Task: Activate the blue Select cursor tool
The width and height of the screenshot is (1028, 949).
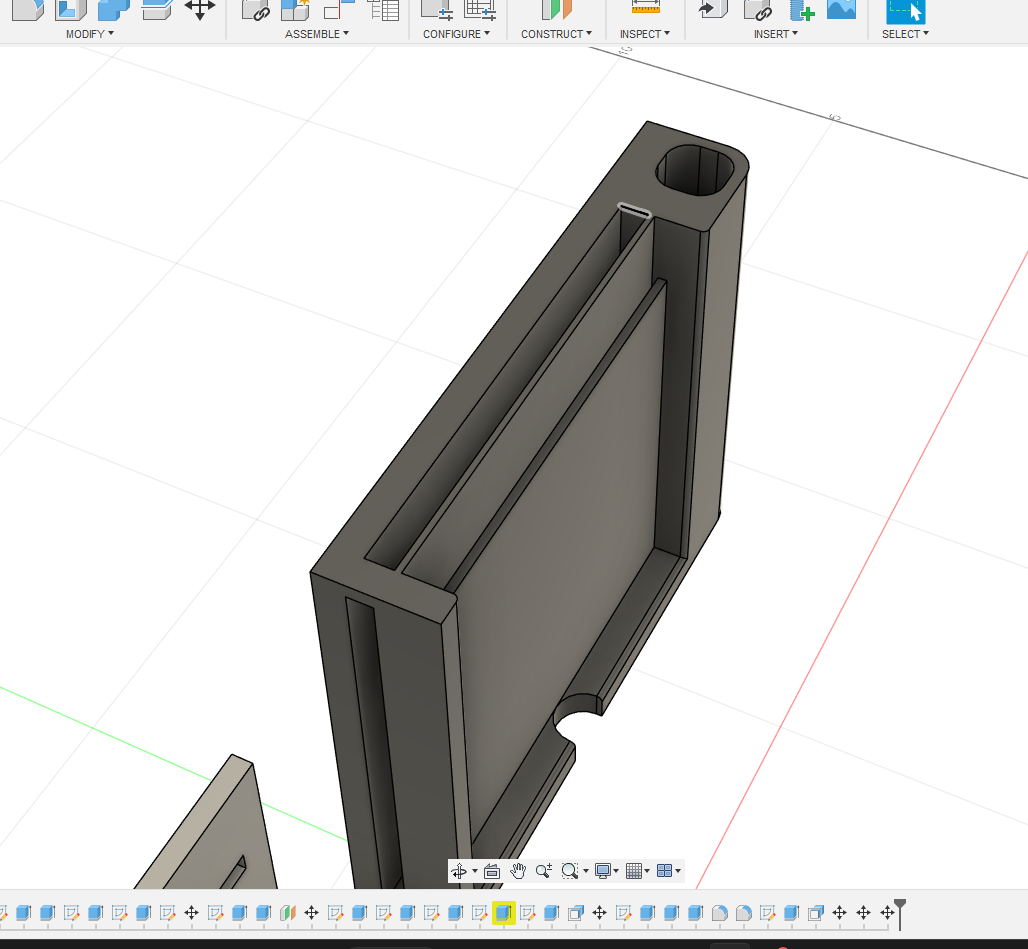Action: (x=905, y=11)
